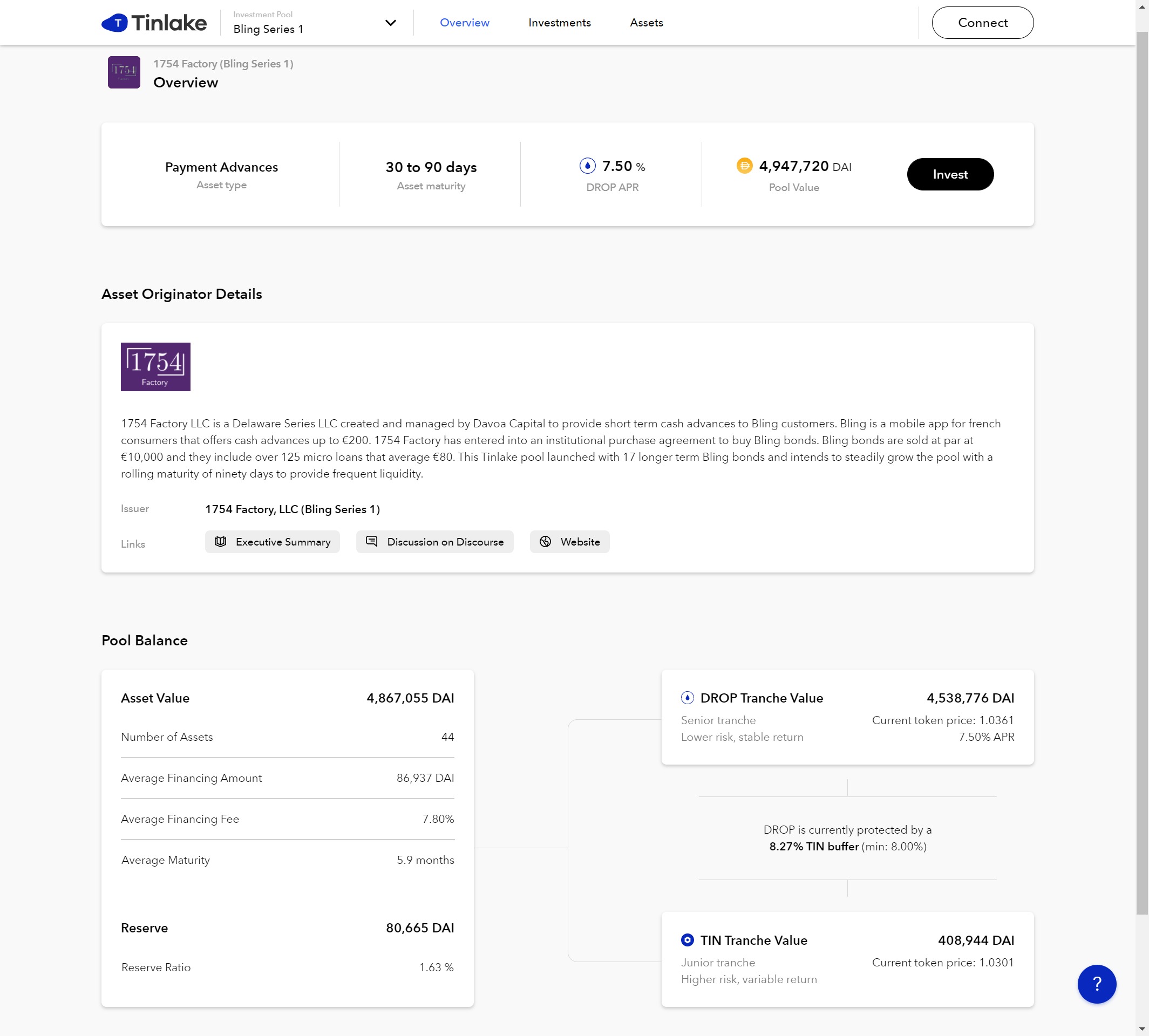Click the '4,538,776 DAI' DROP tranche value
Image resolution: width=1149 pixels, height=1036 pixels.
(x=970, y=698)
